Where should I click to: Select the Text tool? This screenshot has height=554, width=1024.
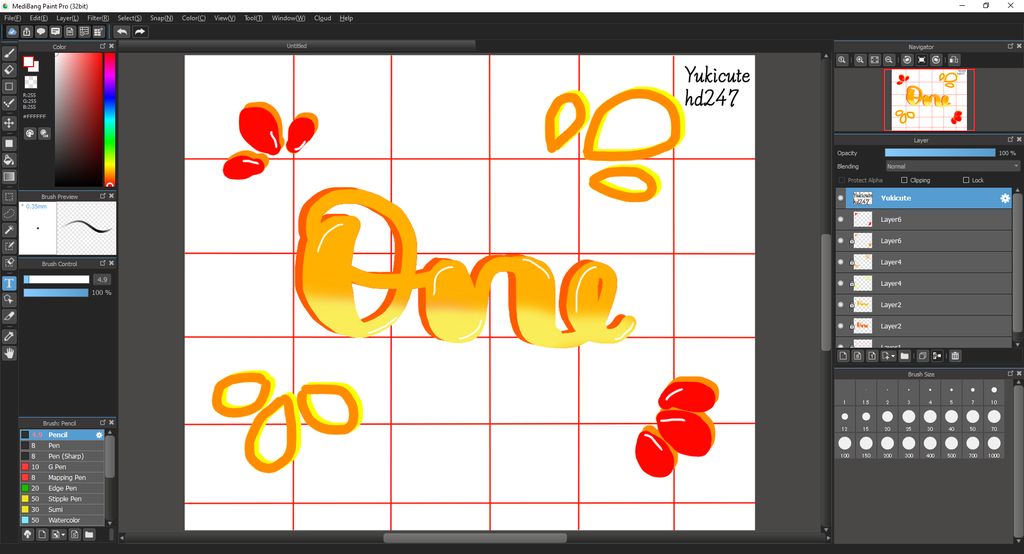9,283
